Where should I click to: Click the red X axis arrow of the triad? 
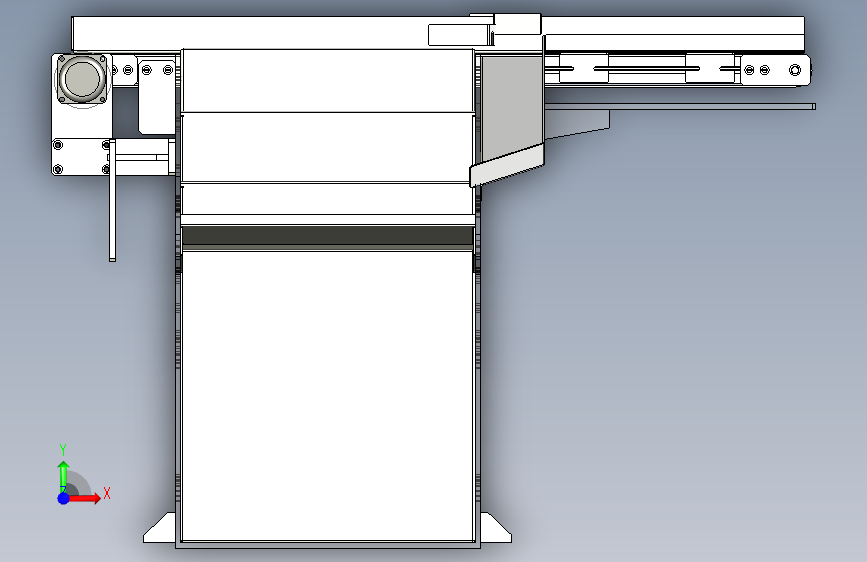click(85, 498)
